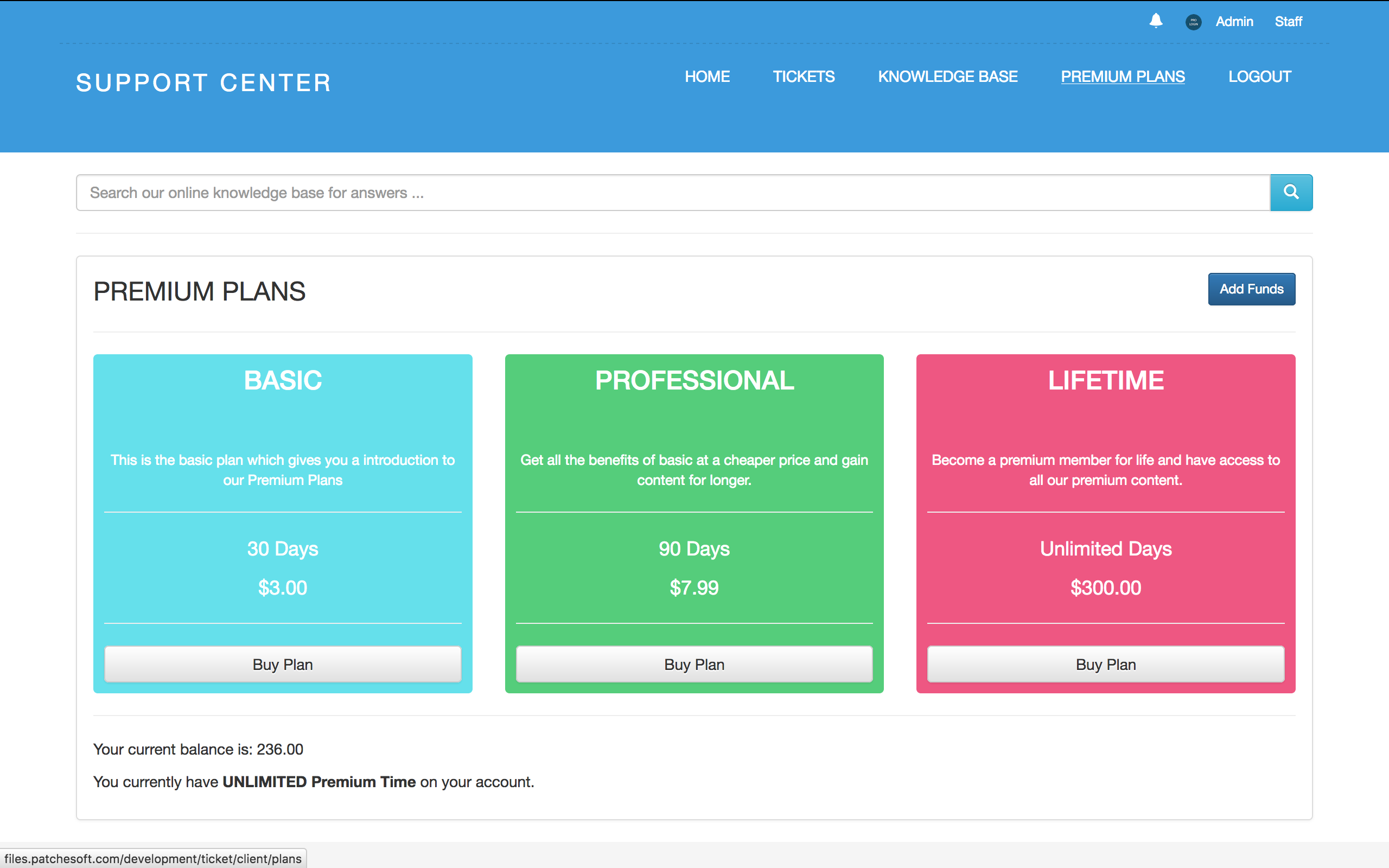Click the BASIC plan heading
1389x868 pixels.
(x=282, y=380)
